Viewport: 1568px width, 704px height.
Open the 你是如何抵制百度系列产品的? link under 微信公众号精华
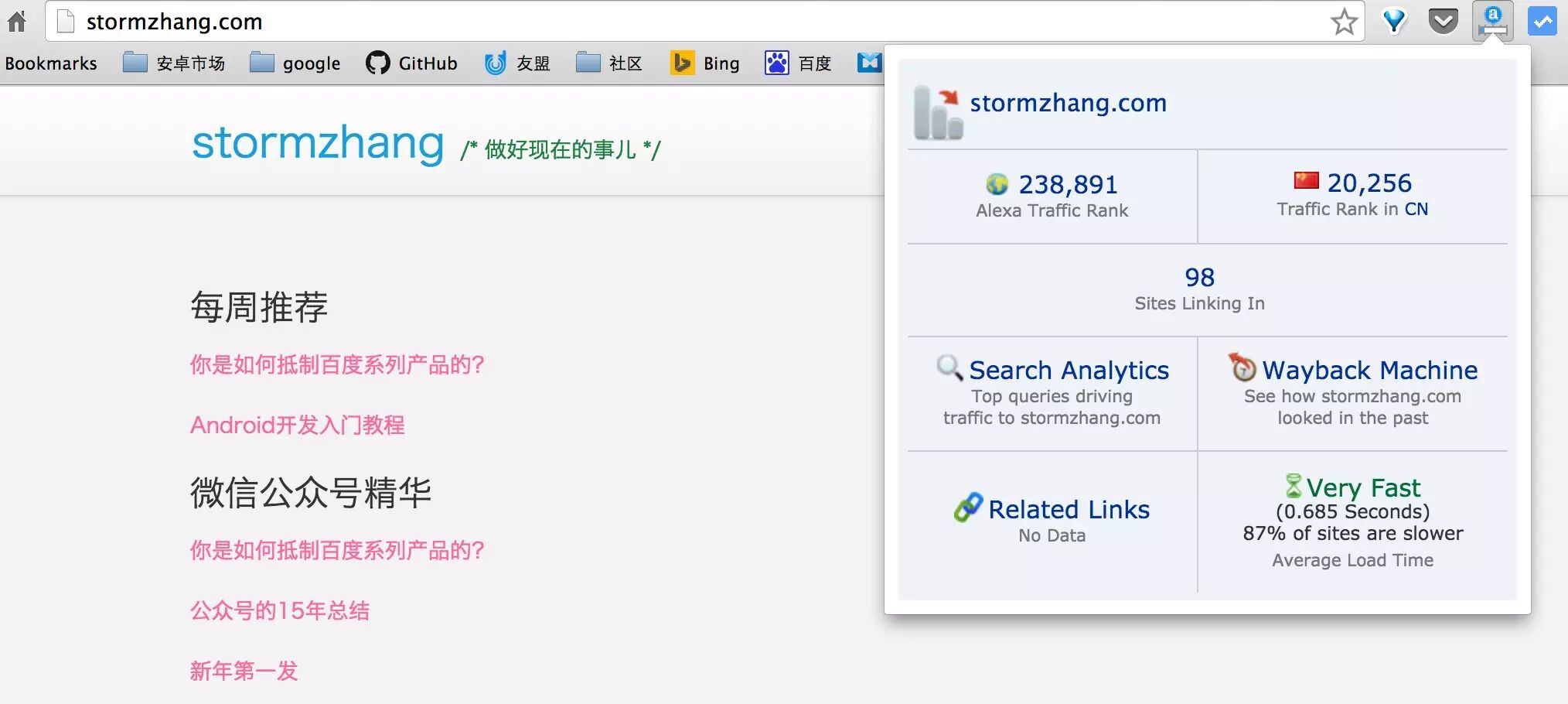pos(337,550)
